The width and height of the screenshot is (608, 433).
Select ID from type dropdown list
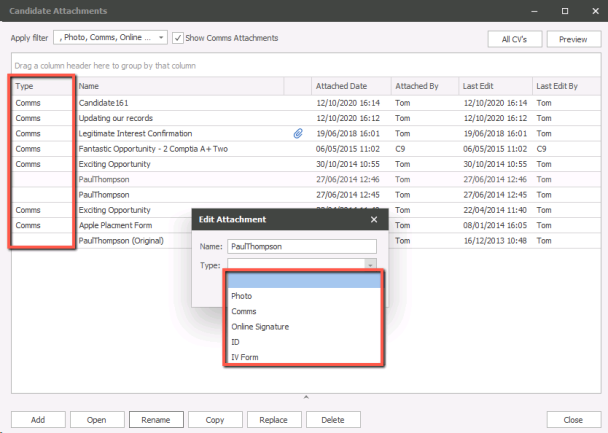tap(235, 341)
